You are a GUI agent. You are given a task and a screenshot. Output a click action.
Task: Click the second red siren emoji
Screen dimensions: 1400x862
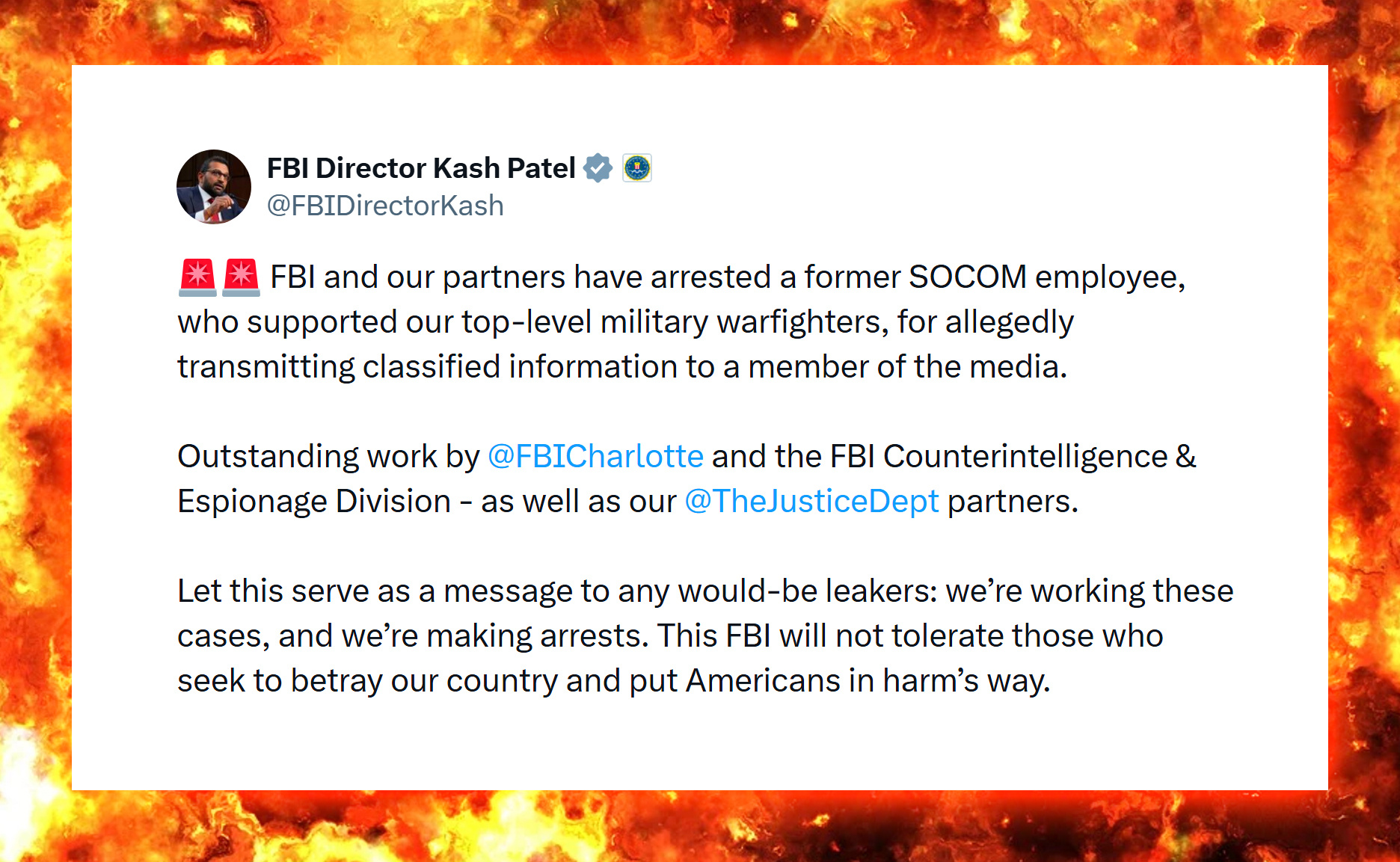click(x=241, y=277)
